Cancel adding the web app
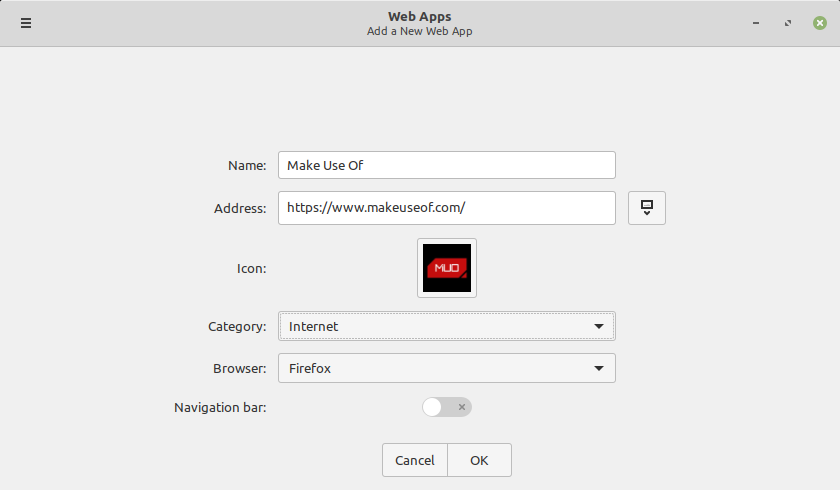This screenshot has width=840, height=490. pos(415,460)
